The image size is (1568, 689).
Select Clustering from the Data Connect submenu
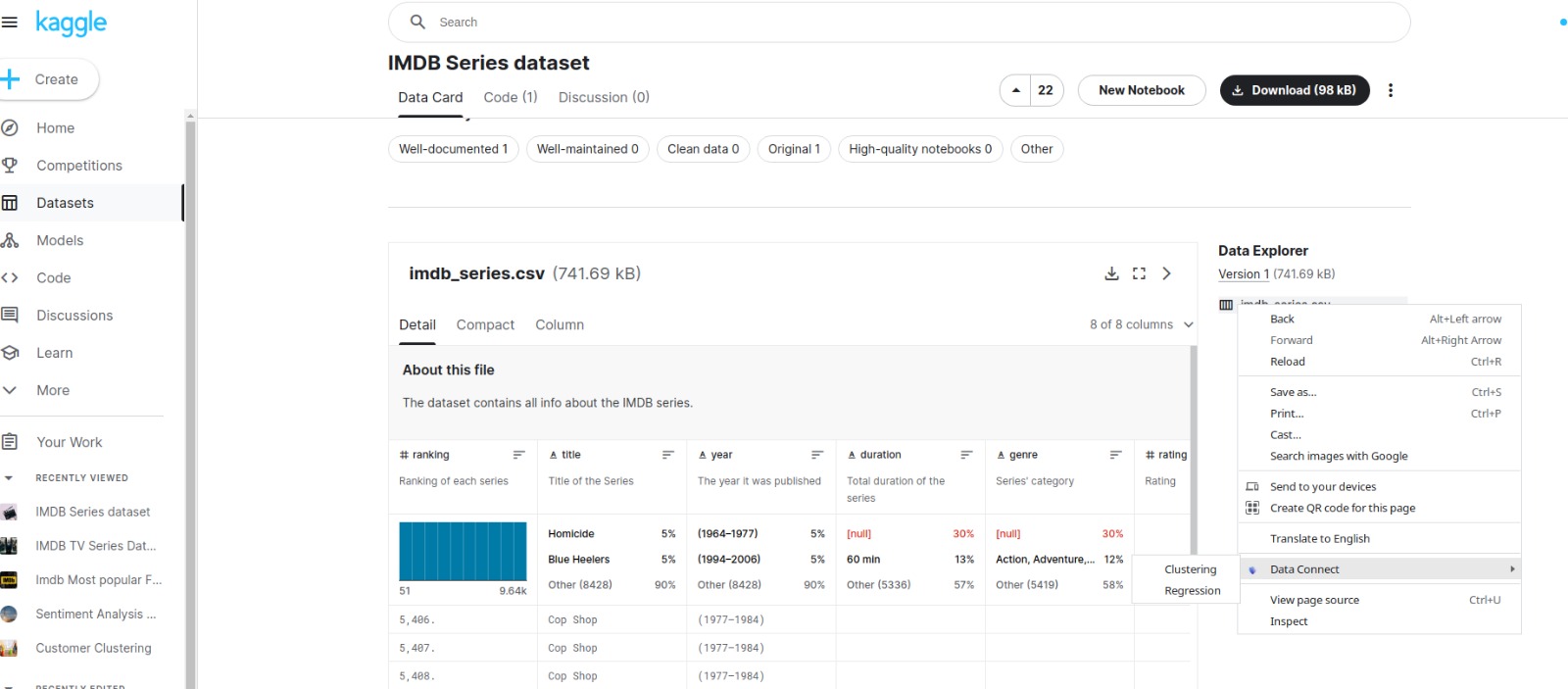point(1187,569)
